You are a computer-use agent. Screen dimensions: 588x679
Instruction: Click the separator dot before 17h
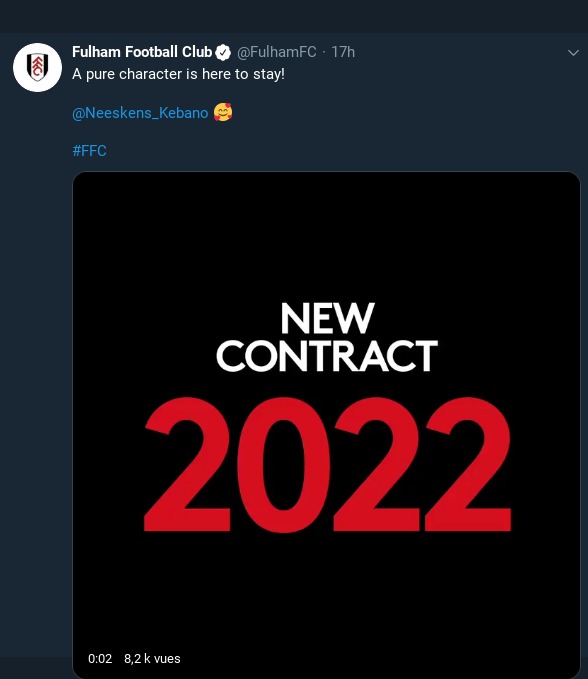pos(324,52)
